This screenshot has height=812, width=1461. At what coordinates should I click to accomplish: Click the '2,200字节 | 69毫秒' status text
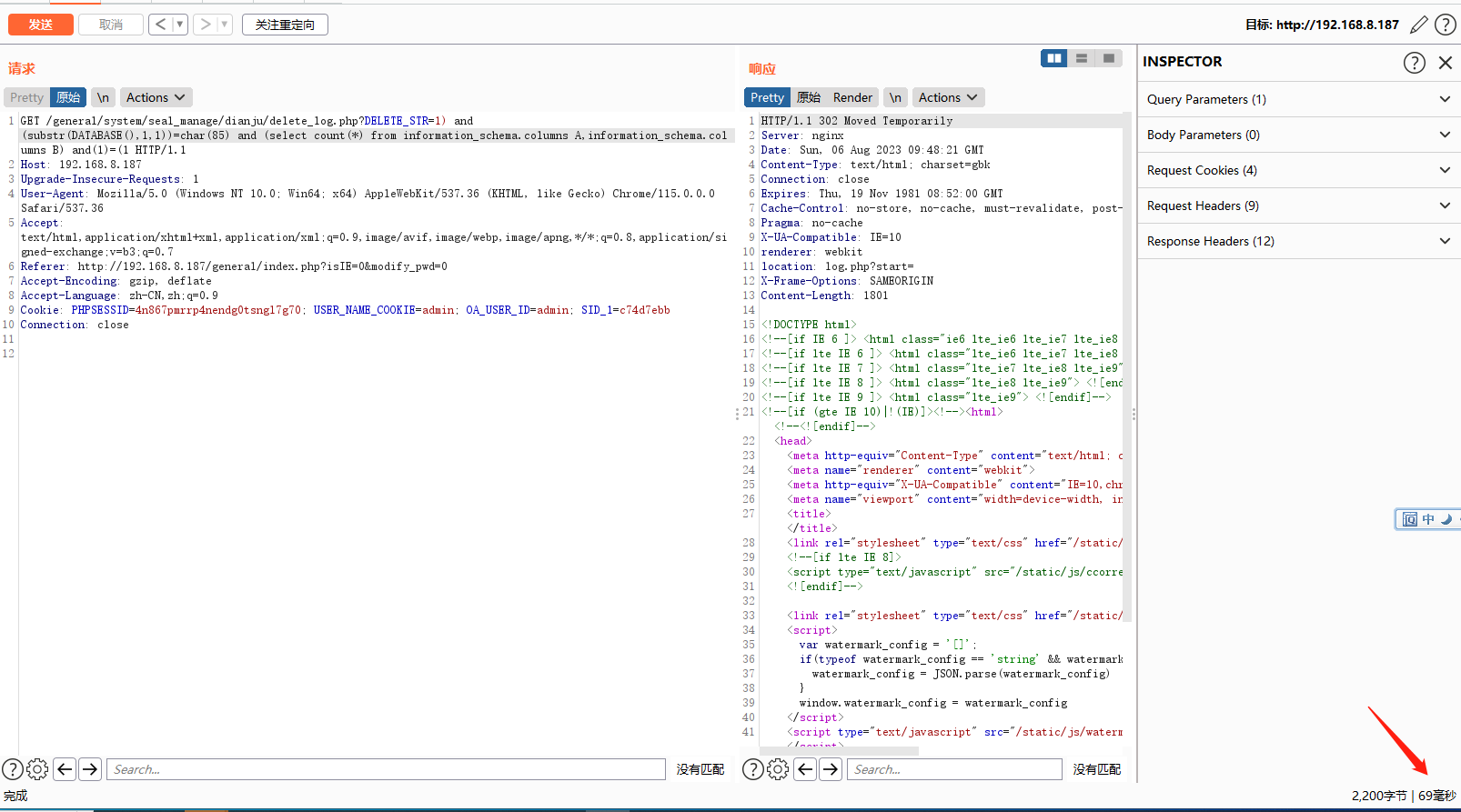pyautogui.click(x=1404, y=796)
